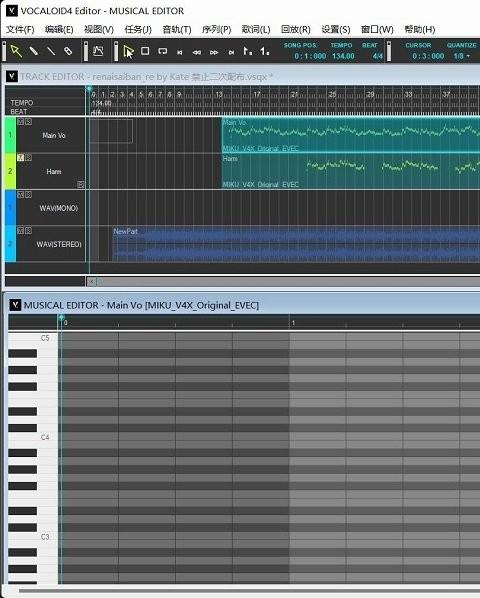Click the TEMPO value 134.00
This screenshot has height=598, width=480.
click(x=343, y=56)
